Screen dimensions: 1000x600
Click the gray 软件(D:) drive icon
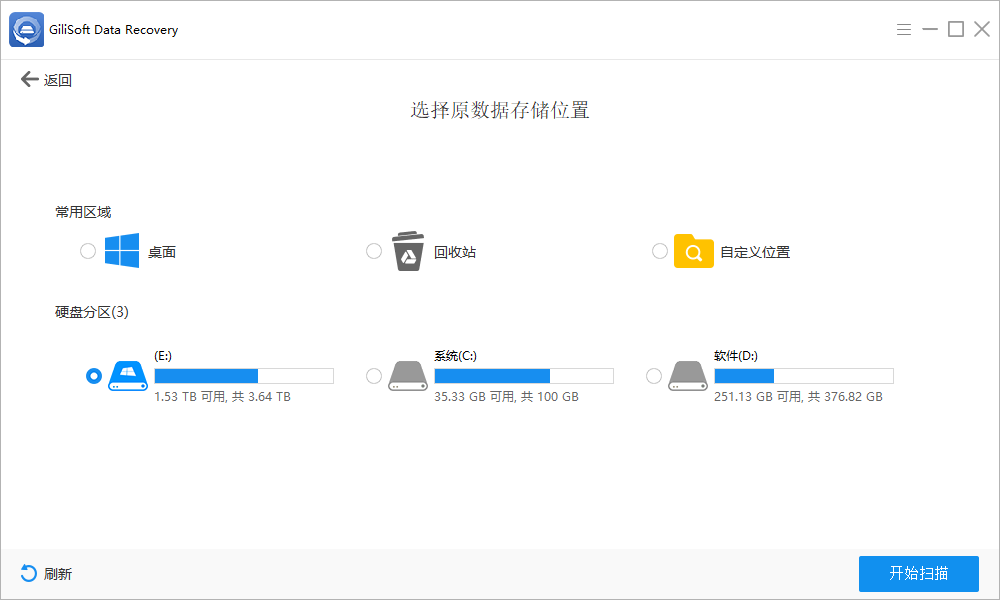tap(688, 376)
